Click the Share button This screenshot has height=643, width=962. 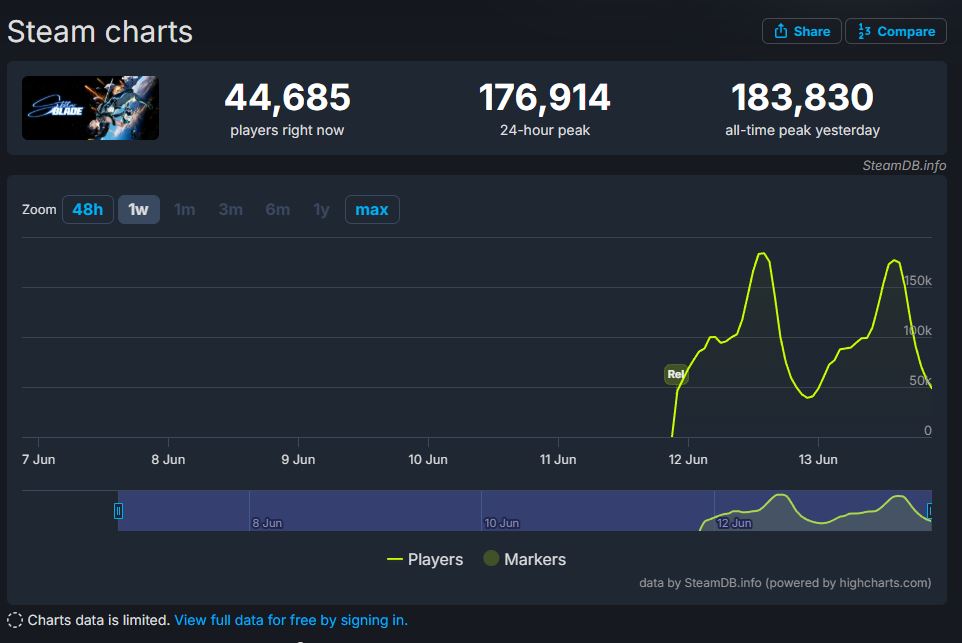pyautogui.click(x=801, y=31)
